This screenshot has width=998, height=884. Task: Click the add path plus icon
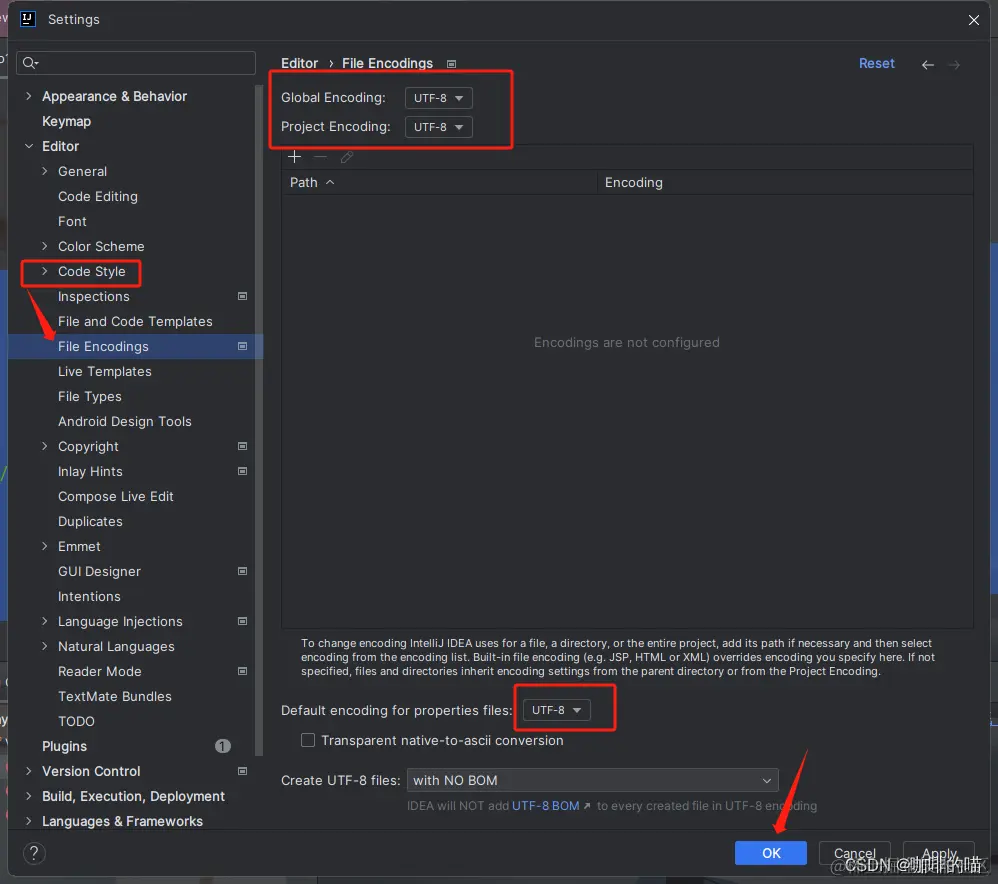(x=294, y=157)
